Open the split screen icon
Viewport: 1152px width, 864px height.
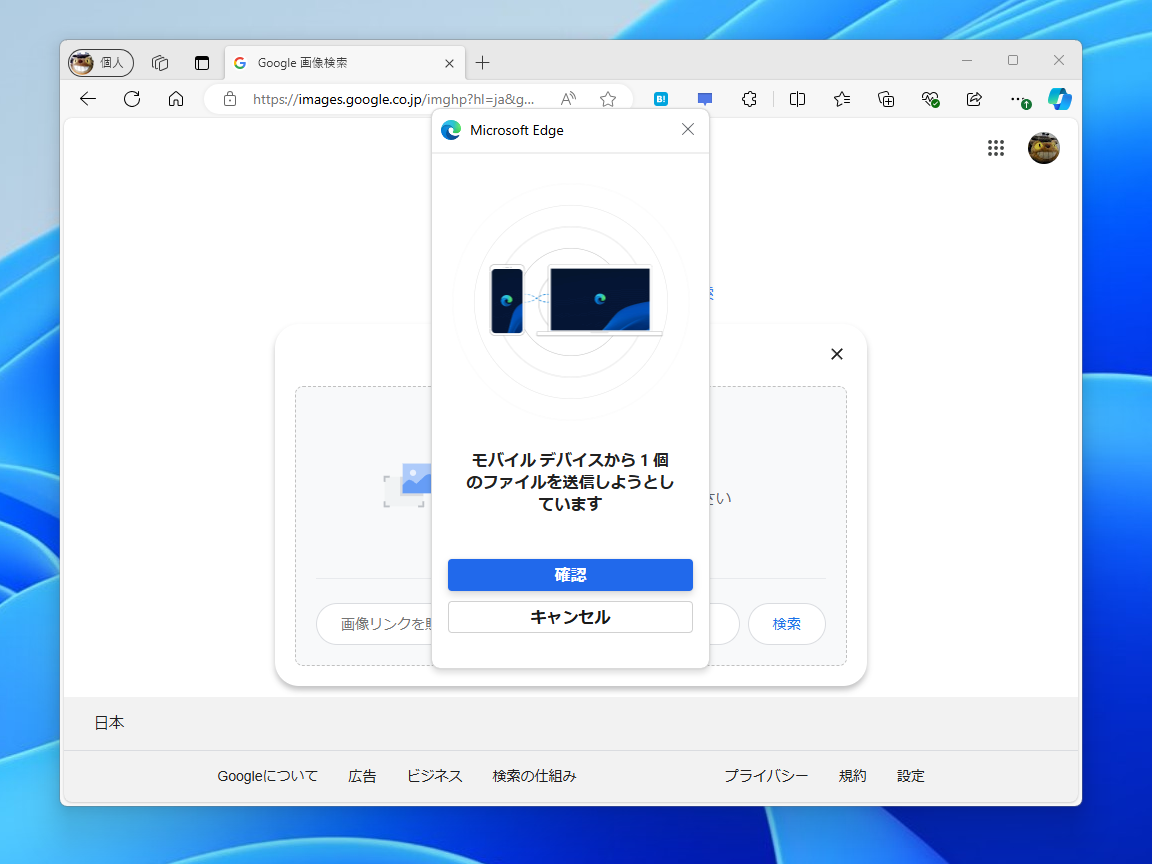(798, 99)
